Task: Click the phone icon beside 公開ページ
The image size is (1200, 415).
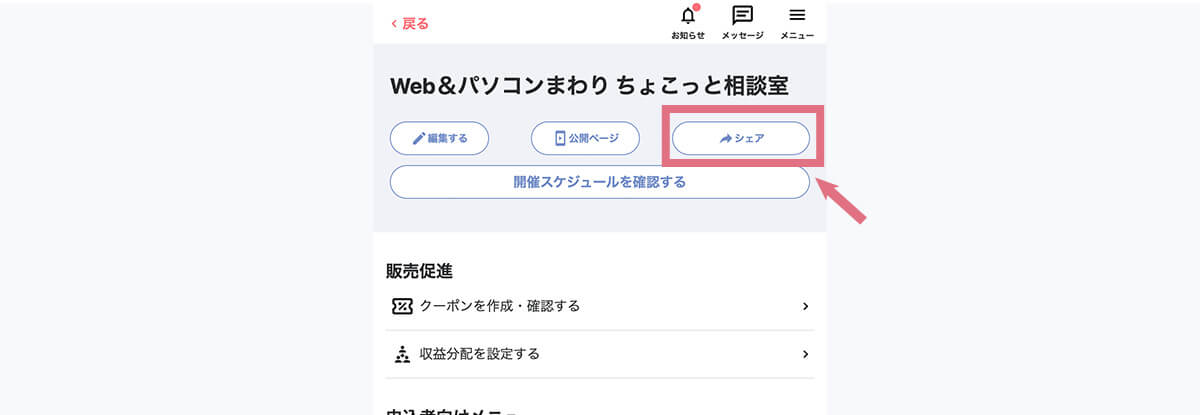Action: click(x=560, y=138)
